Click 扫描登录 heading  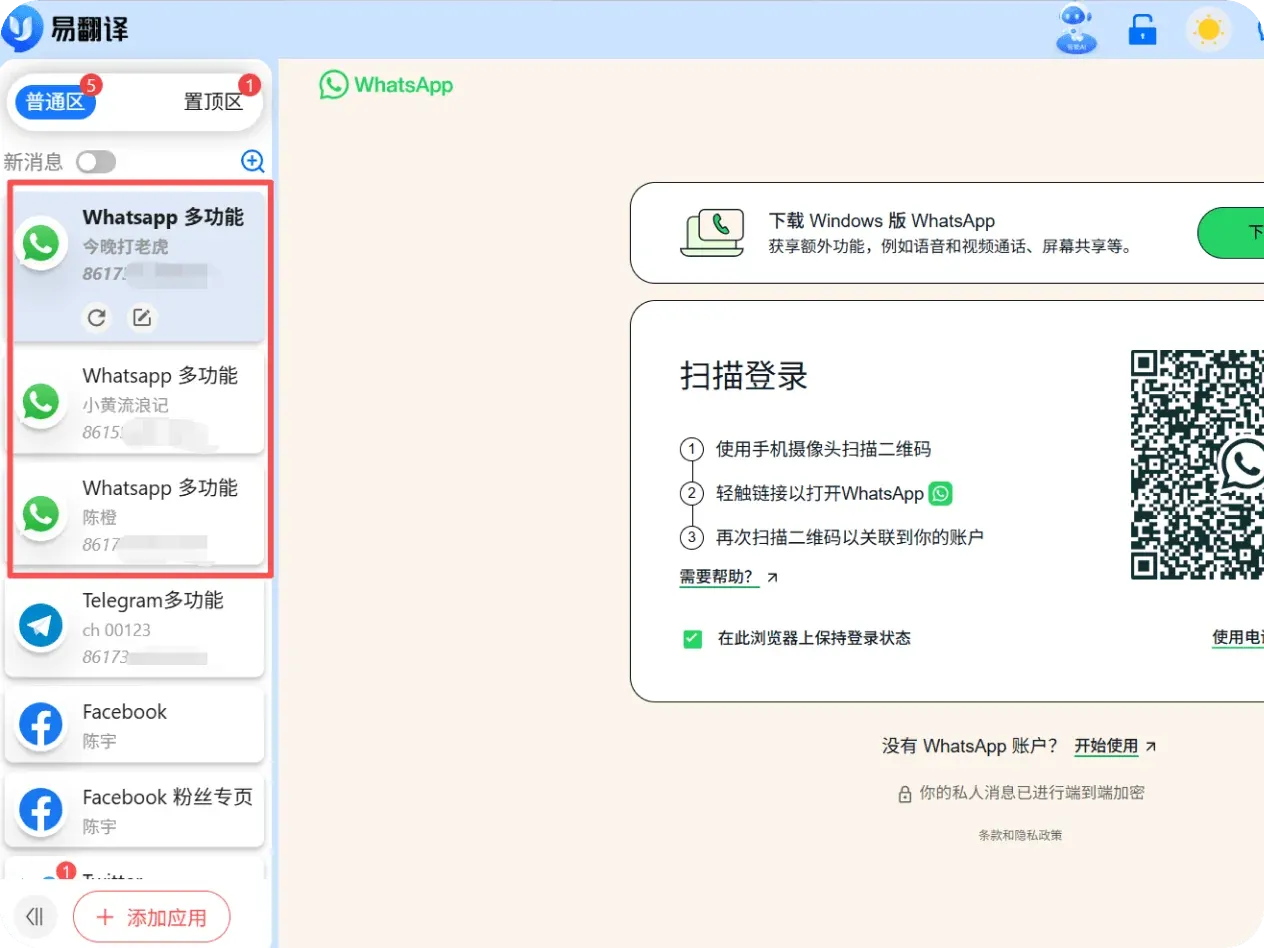click(744, 376)
